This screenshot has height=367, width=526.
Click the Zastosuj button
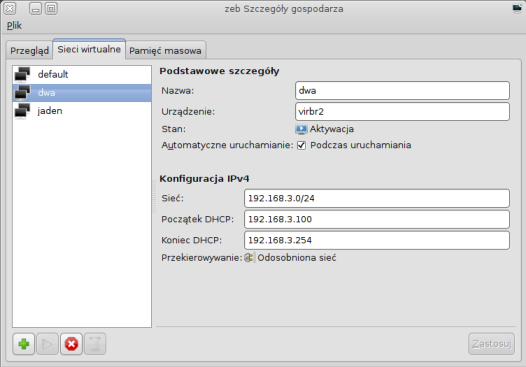tap(491, 344)
